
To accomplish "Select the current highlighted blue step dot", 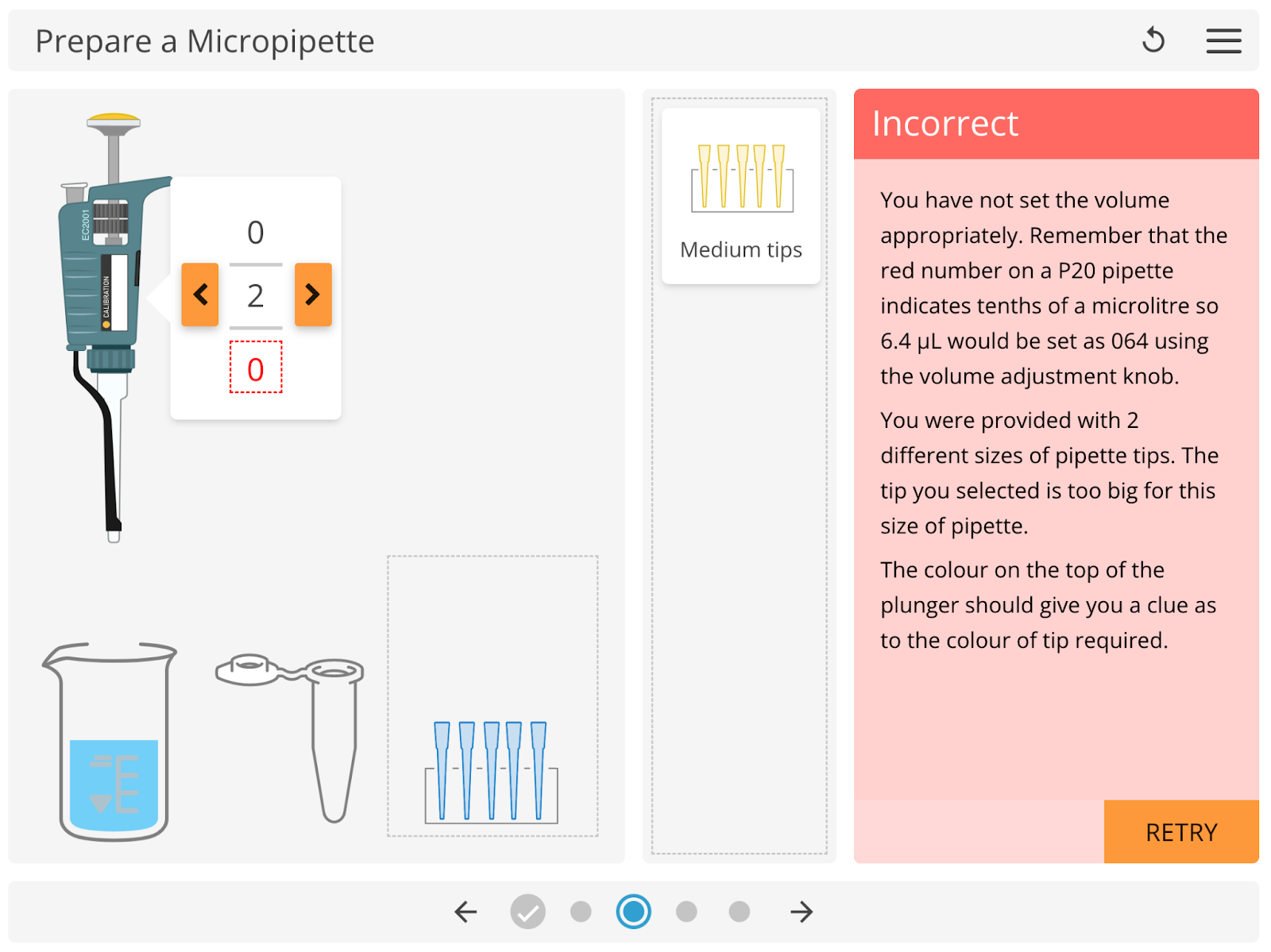I will 634,912.
